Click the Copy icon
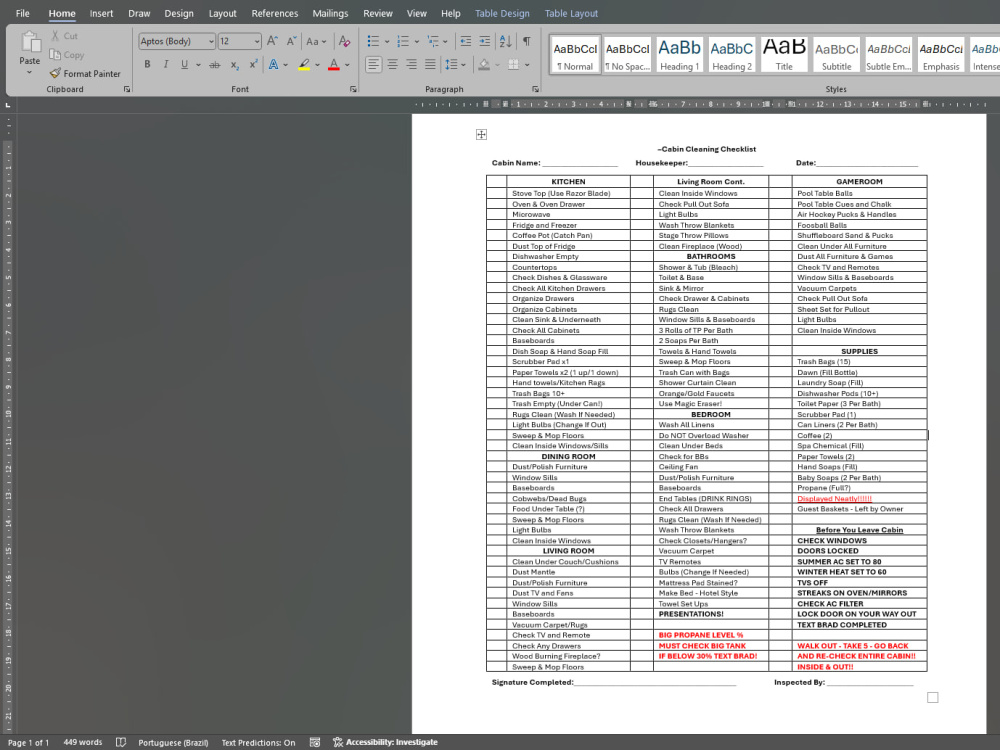The height and width of the screenshot is (750, 1000). coord(55,55)
